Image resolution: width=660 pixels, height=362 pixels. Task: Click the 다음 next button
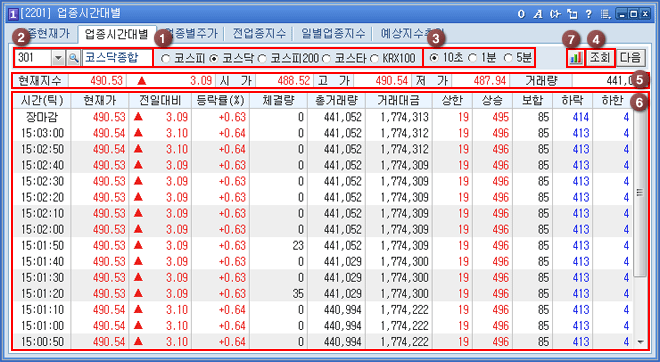click(630, 58)
